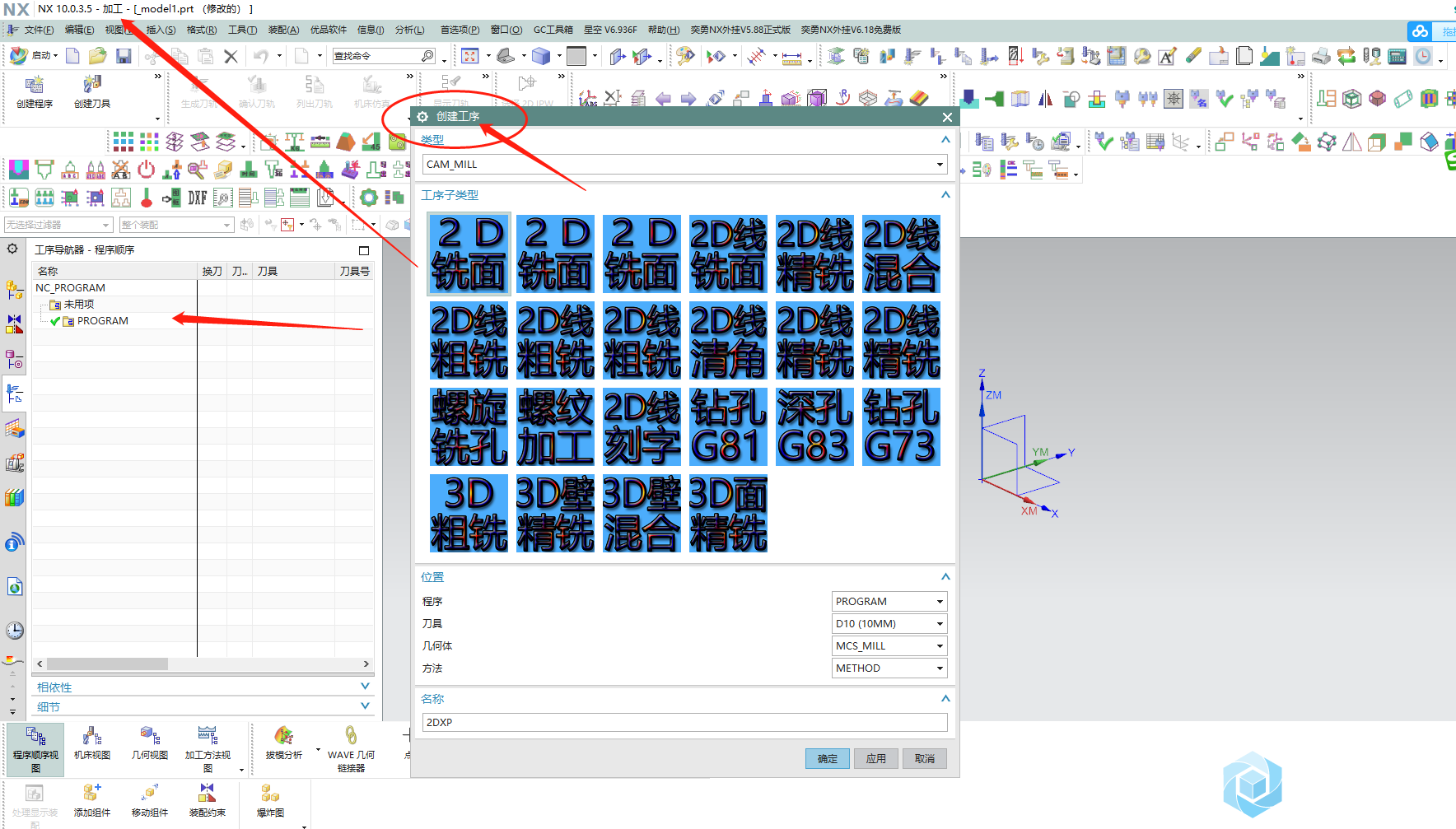The height and width of the screenshot is (829, 1456).
Task: Click the DXF icon in the plugin toolbar
Action: pyautogui.click(x=197, y=198)
